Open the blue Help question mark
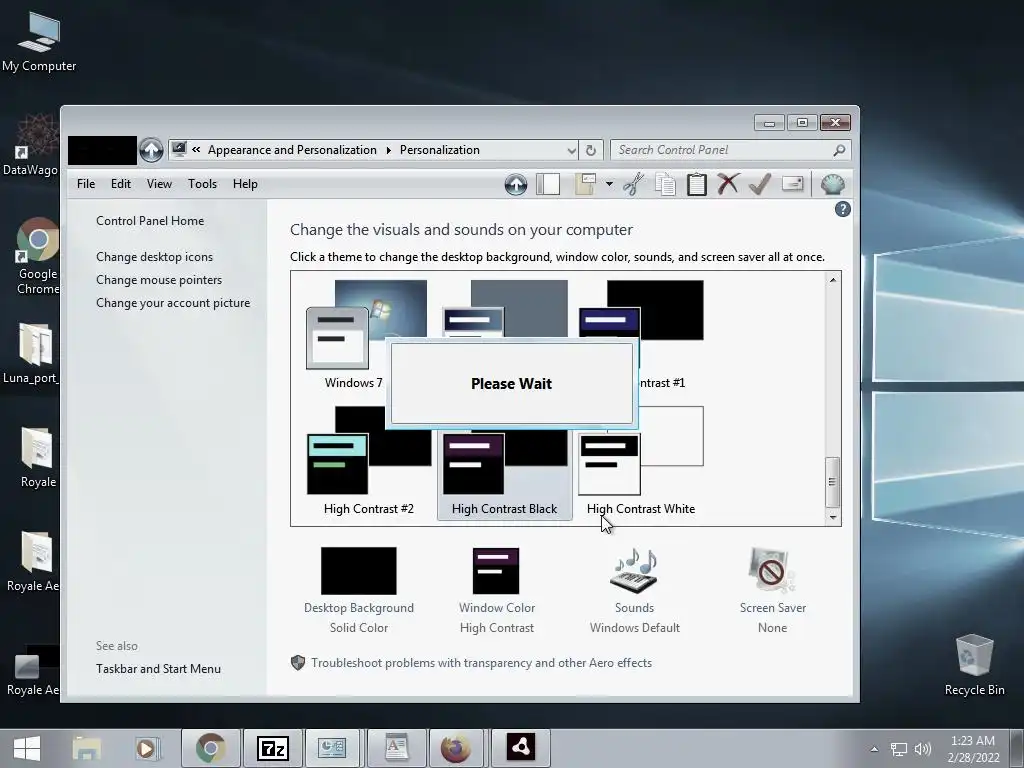1024x768 pixels. 842,209
